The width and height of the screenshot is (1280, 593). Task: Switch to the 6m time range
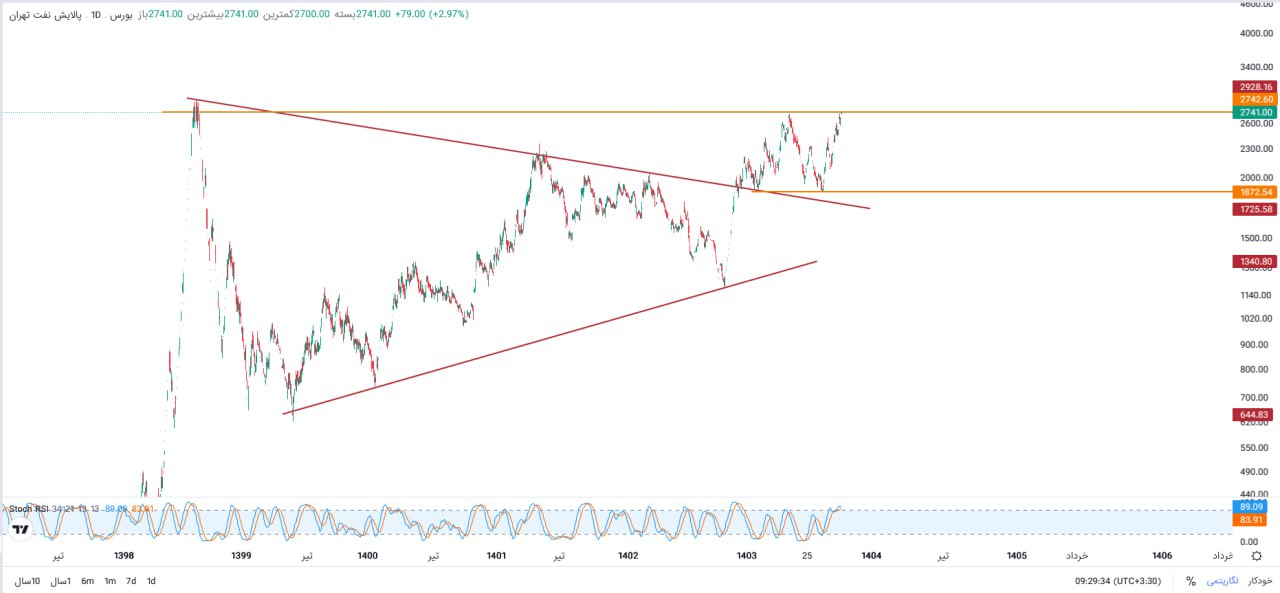(88, 581)
